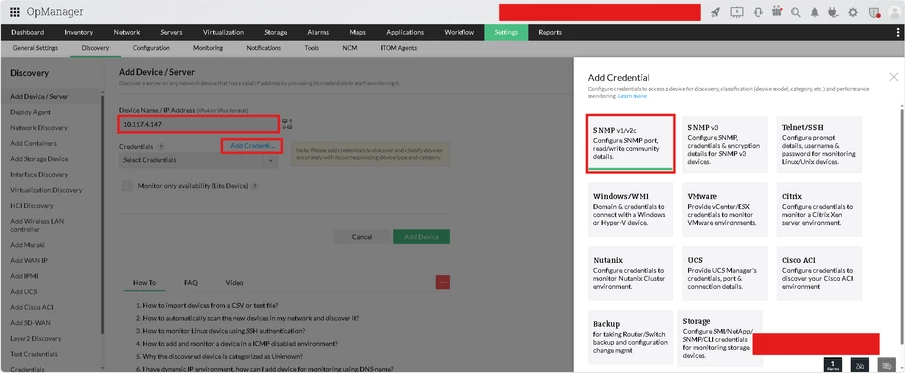905x373 pixels.
Task: Switch to General Settings sub-tab
Action: coord(35,48)
